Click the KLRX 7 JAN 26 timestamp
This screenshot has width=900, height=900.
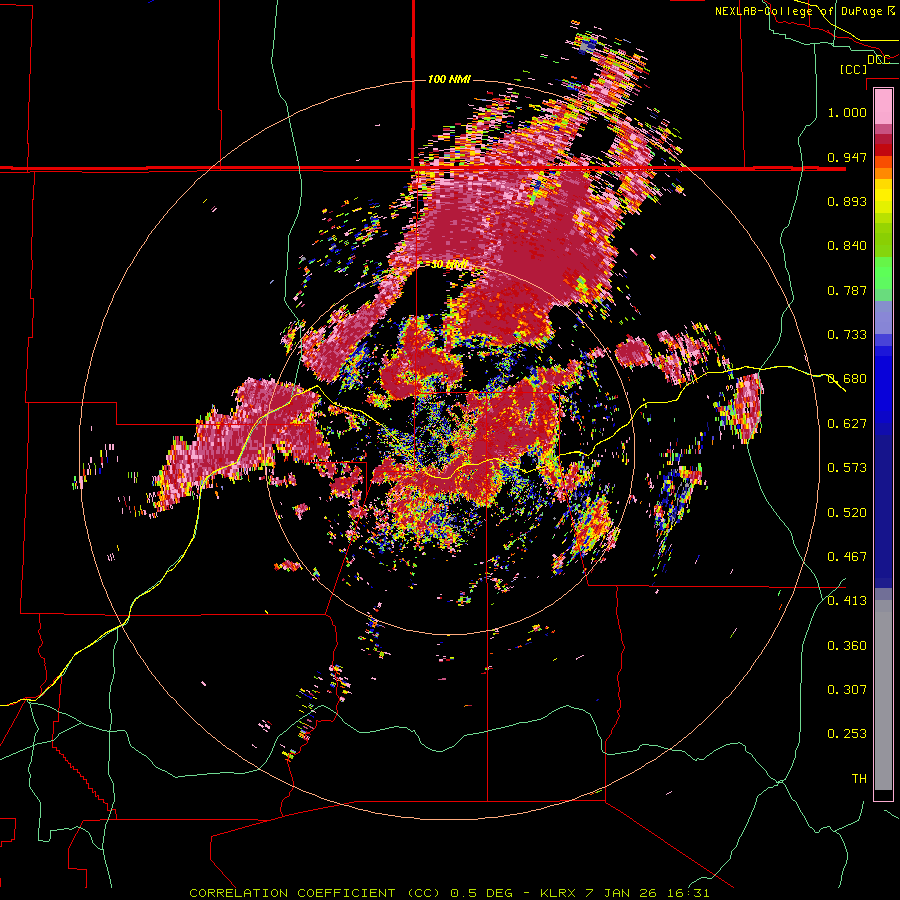coord(624,893)
